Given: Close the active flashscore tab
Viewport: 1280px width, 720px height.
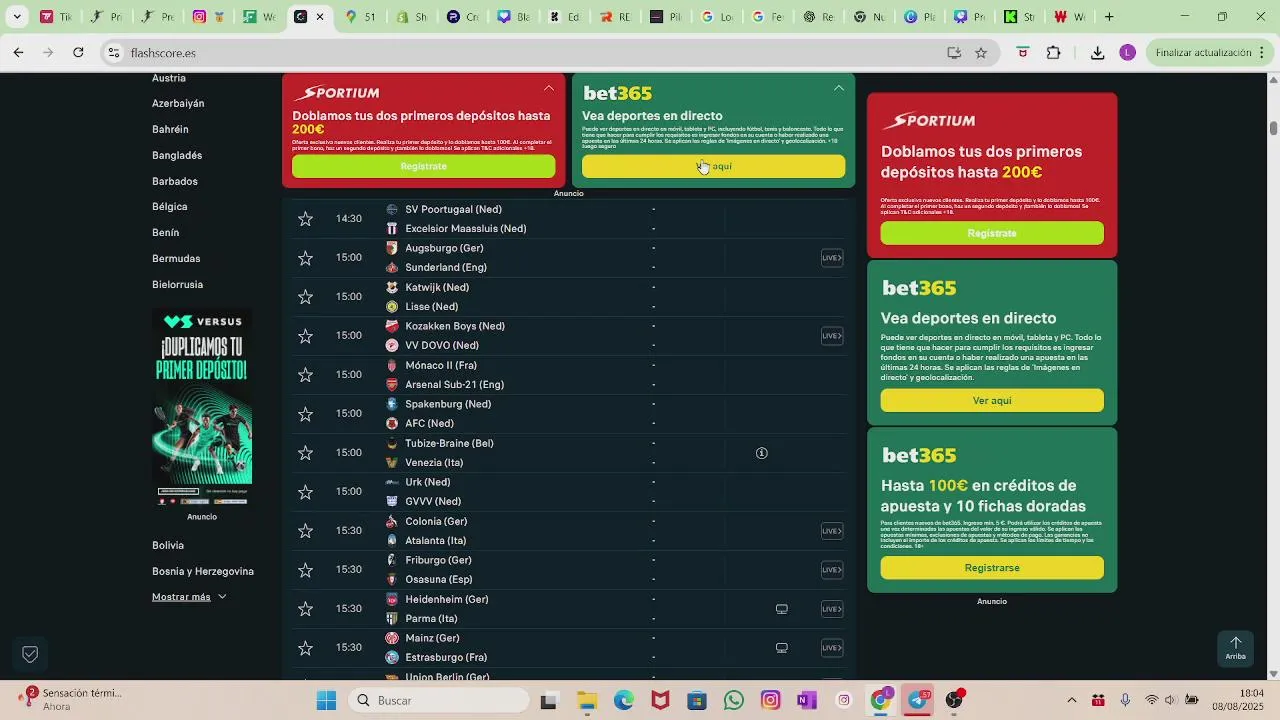Looking at the screenshot, I should (320, 17).
